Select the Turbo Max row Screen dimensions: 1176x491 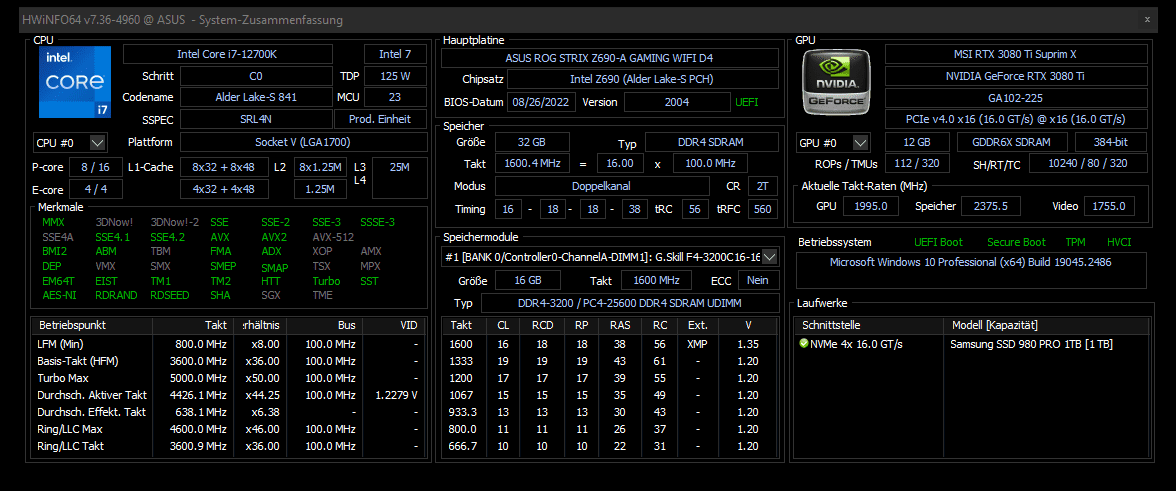(230, 378)
